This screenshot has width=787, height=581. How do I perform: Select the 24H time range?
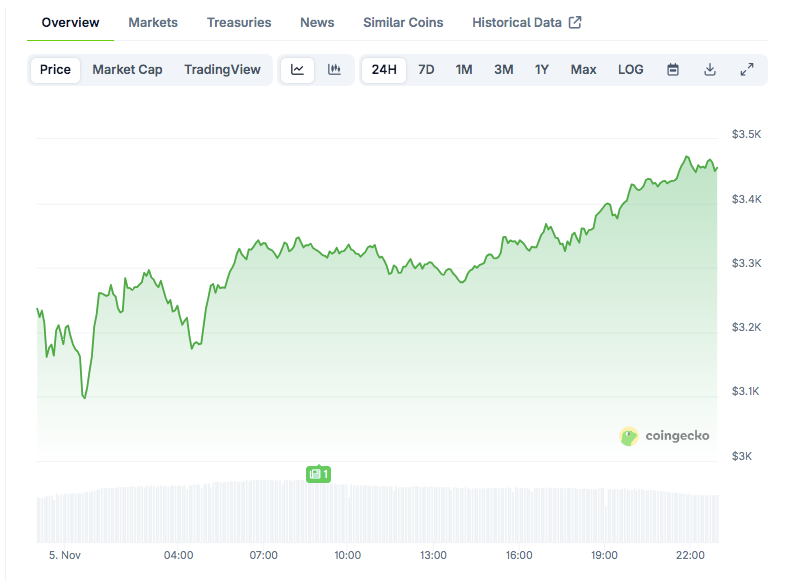click(x=384, y=70)
